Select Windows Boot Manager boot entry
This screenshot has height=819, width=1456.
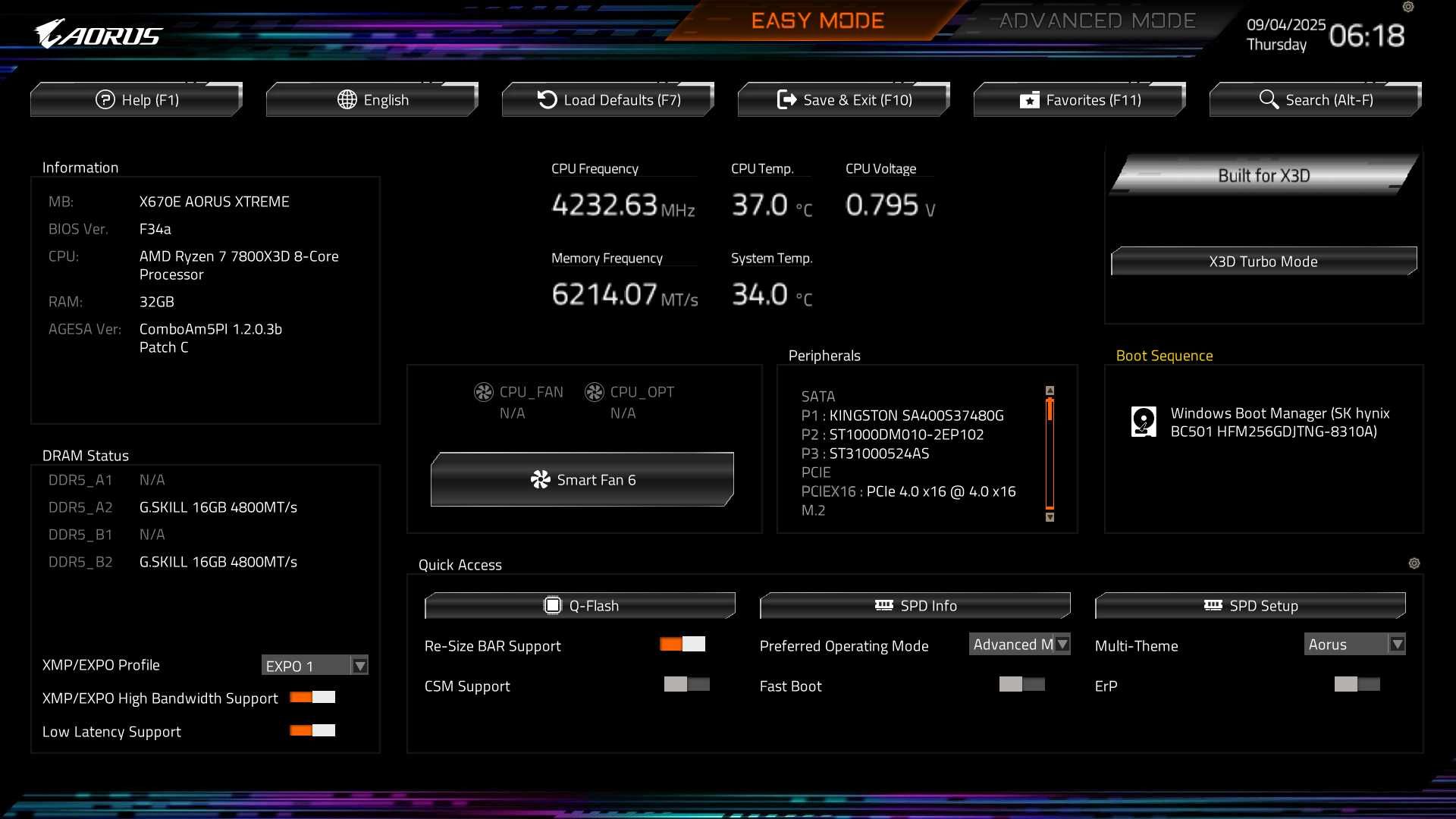[x=1263, y=422]
